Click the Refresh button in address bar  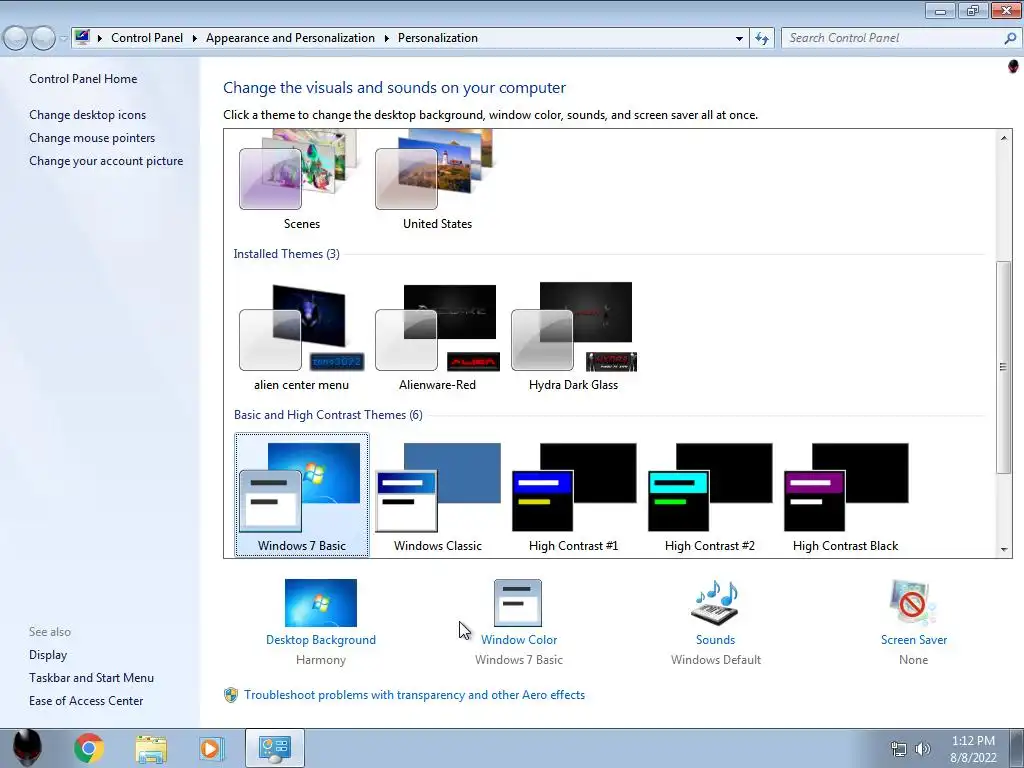761,38
